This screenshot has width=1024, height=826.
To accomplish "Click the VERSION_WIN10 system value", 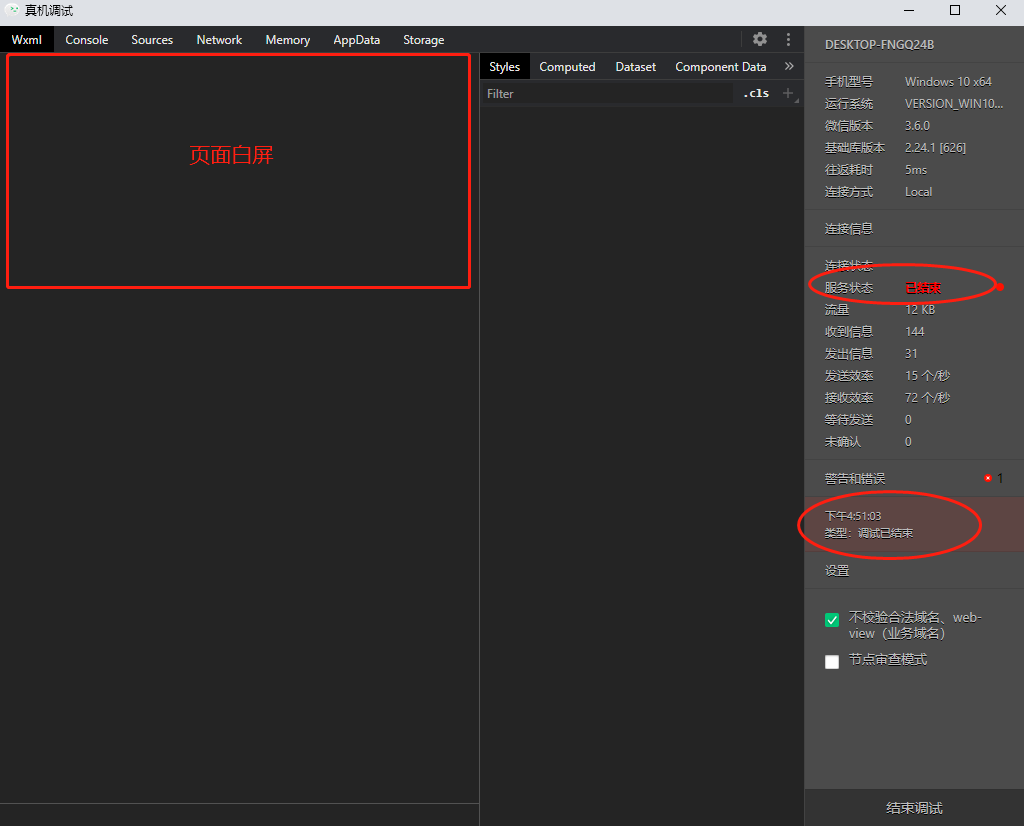I will [x=954, y=104].
